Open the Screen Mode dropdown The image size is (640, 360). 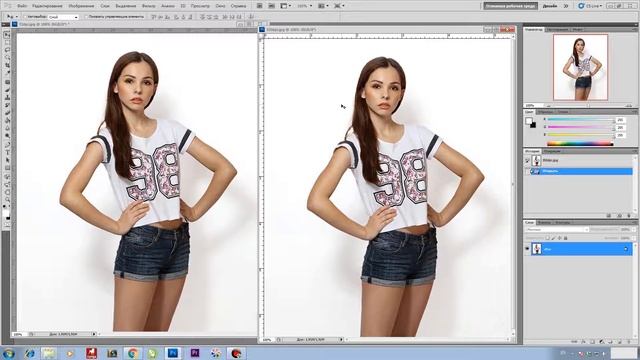click(339, 6)
